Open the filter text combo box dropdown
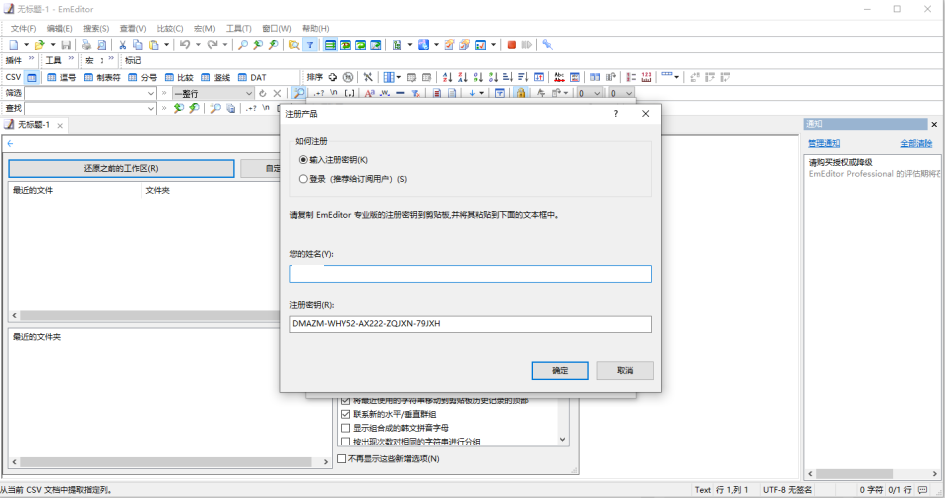Viewport: 945px width, 498px height. [x=151, y=93]
